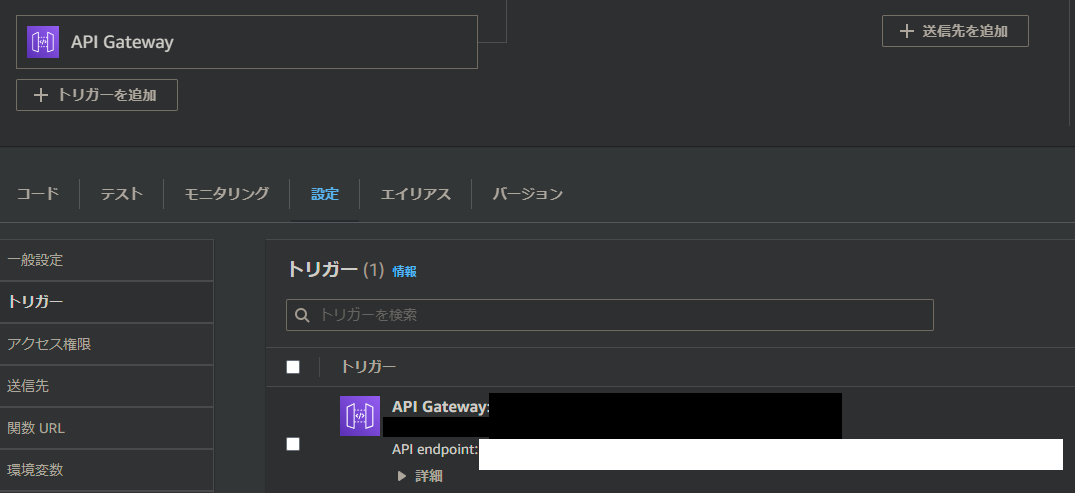Viewport: 1075px width, 493px height.
Task: Click the トリガー column header
Action: point(368,367)
